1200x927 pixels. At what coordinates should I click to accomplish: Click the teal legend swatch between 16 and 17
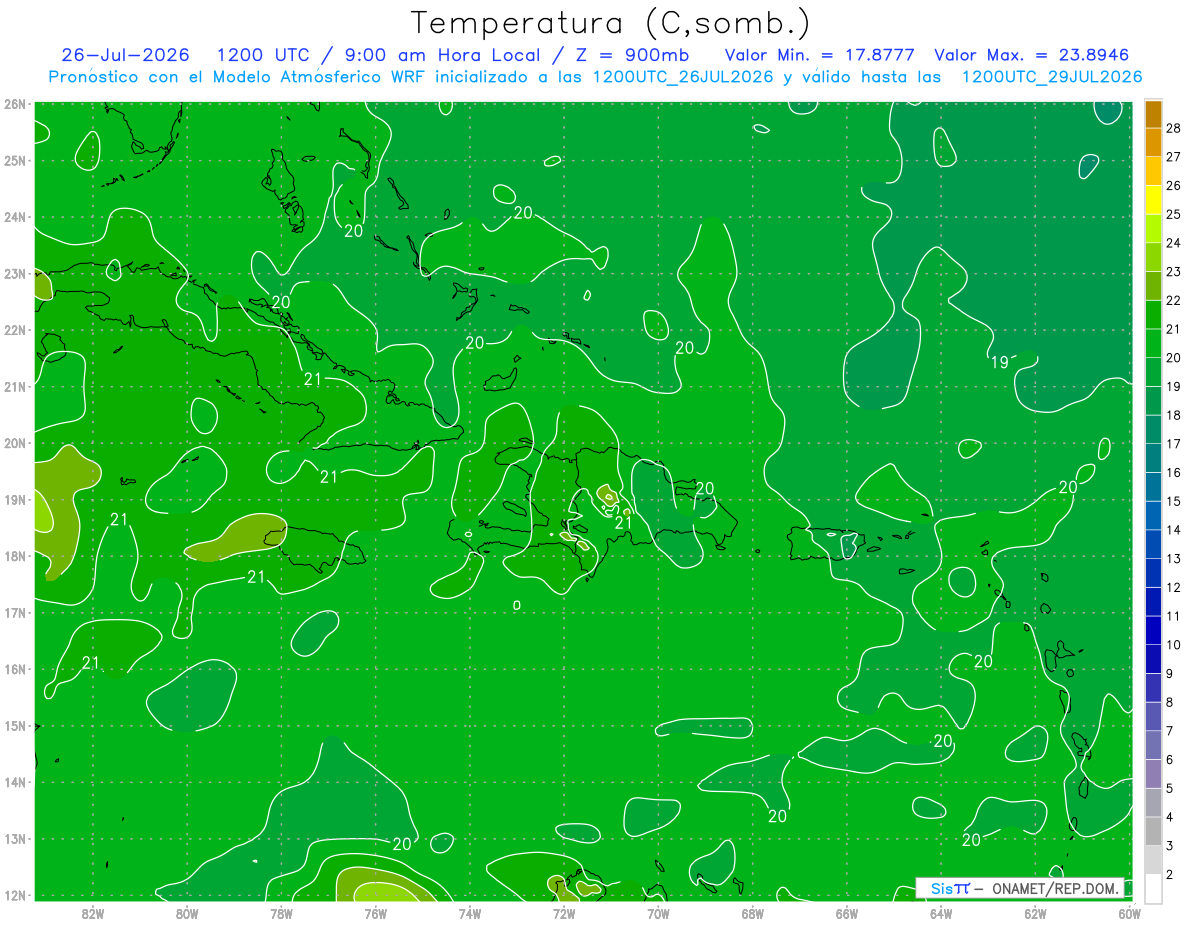click(x=1153, y=458)
